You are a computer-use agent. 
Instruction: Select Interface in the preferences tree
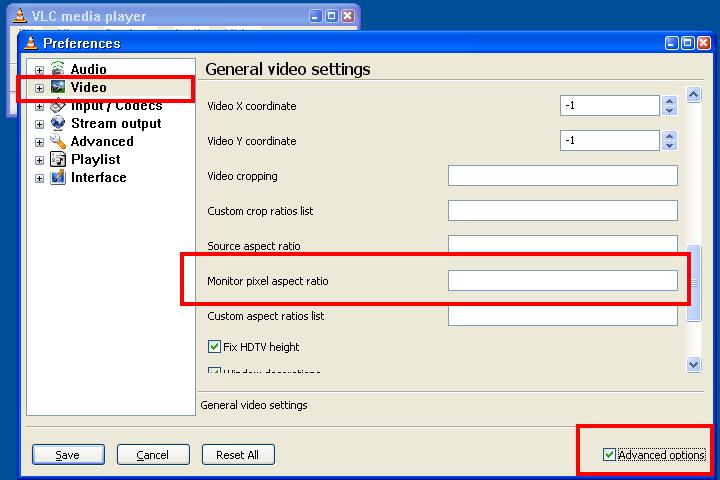[x=98, y=177]
